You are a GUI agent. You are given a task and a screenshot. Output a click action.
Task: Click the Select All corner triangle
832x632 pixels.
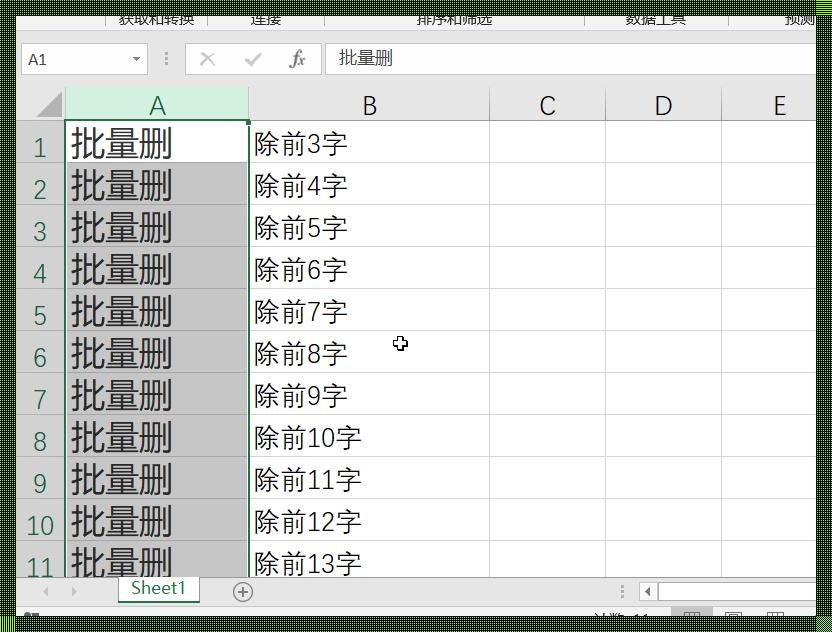pyautogui.click(x=50, y=104)
